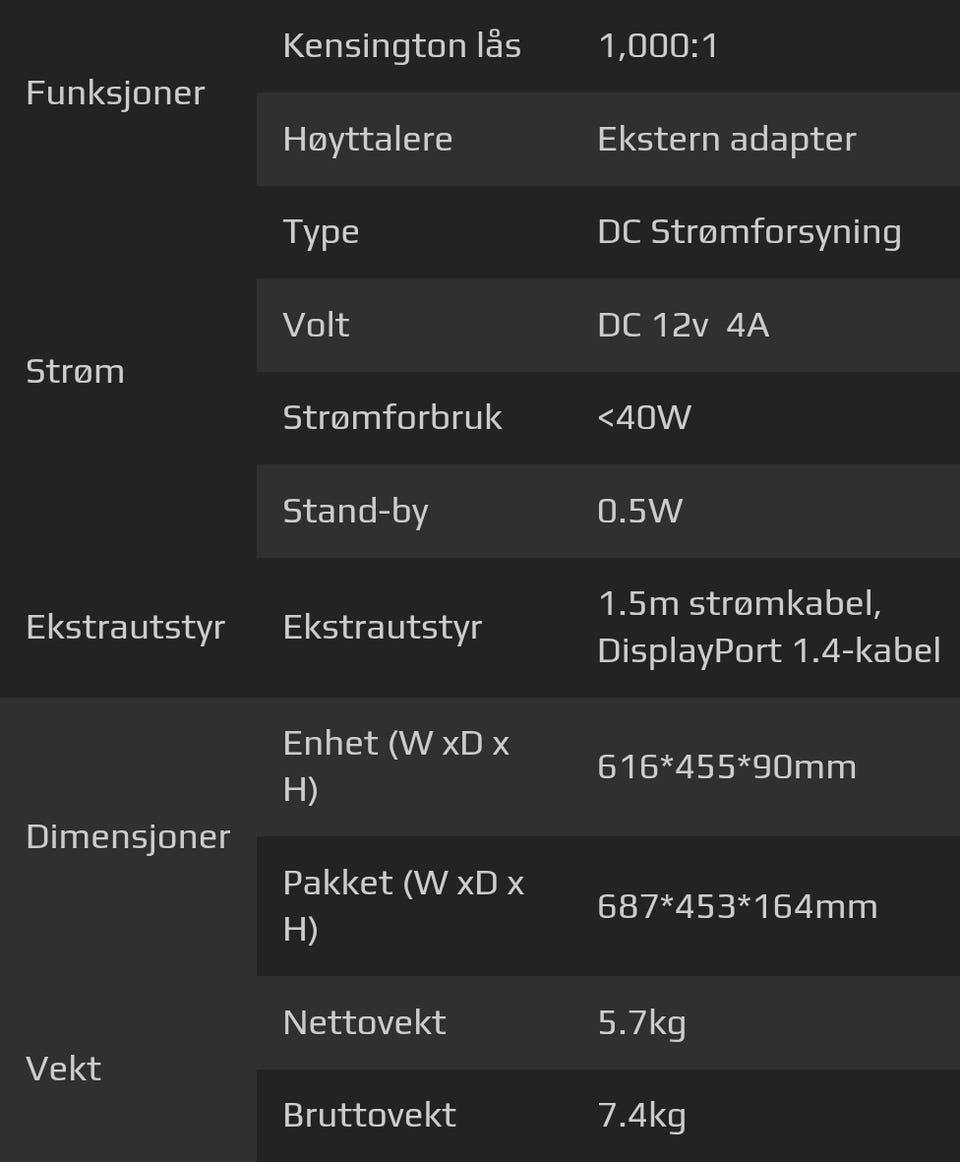Screen dimensions: 960x1162
Task: Click the DisplayPort 1.4-kabel accessory text
Action: pos(769,651)
